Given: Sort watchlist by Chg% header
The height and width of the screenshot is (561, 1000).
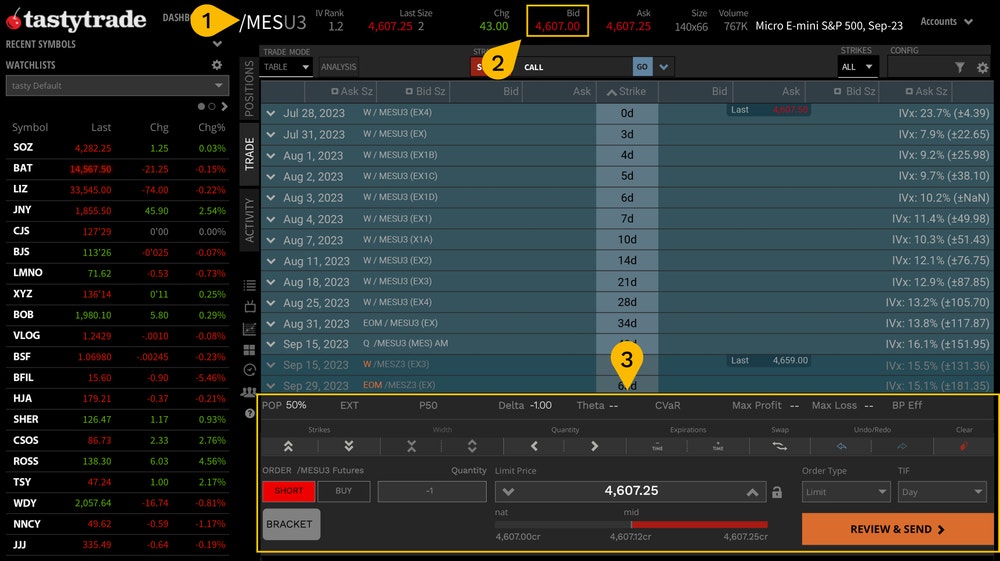Looking at the screenshot, I should 212,128.
